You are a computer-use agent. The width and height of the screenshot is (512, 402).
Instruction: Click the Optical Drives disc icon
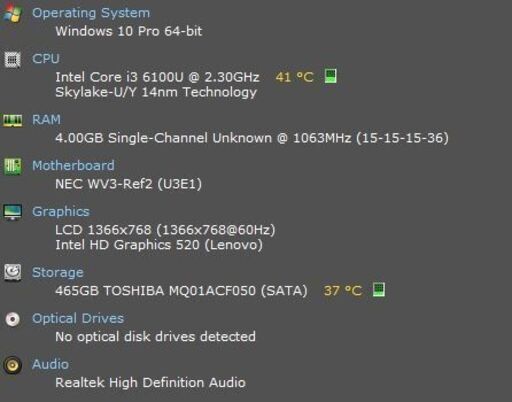coord(13,319)
